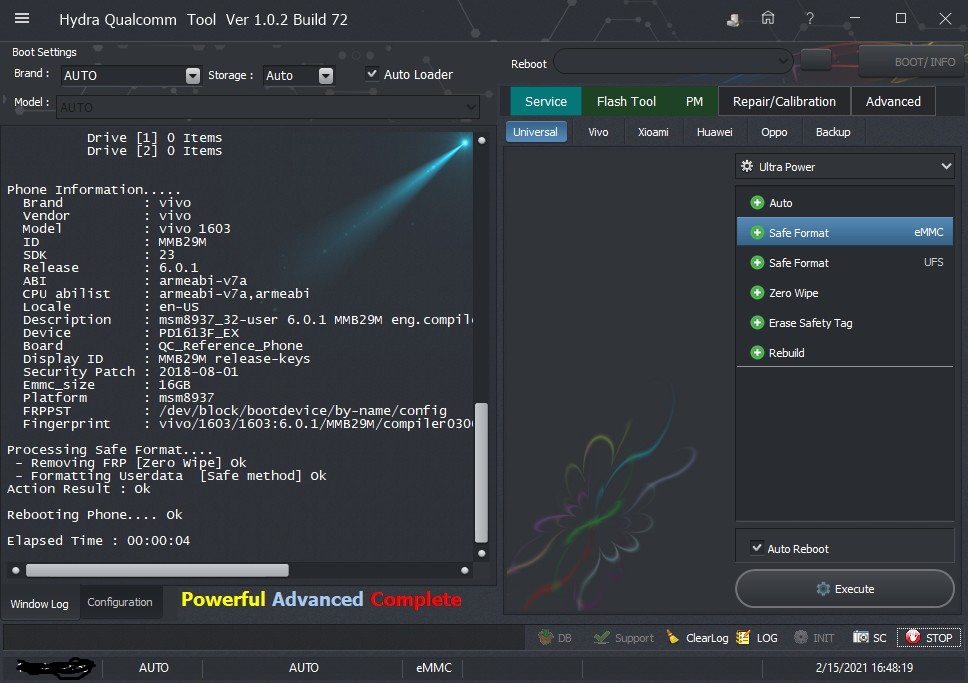Screen dimensions: 968x683
Task: Click the SC camera screenshot icon
Action: tap(861, 637)
